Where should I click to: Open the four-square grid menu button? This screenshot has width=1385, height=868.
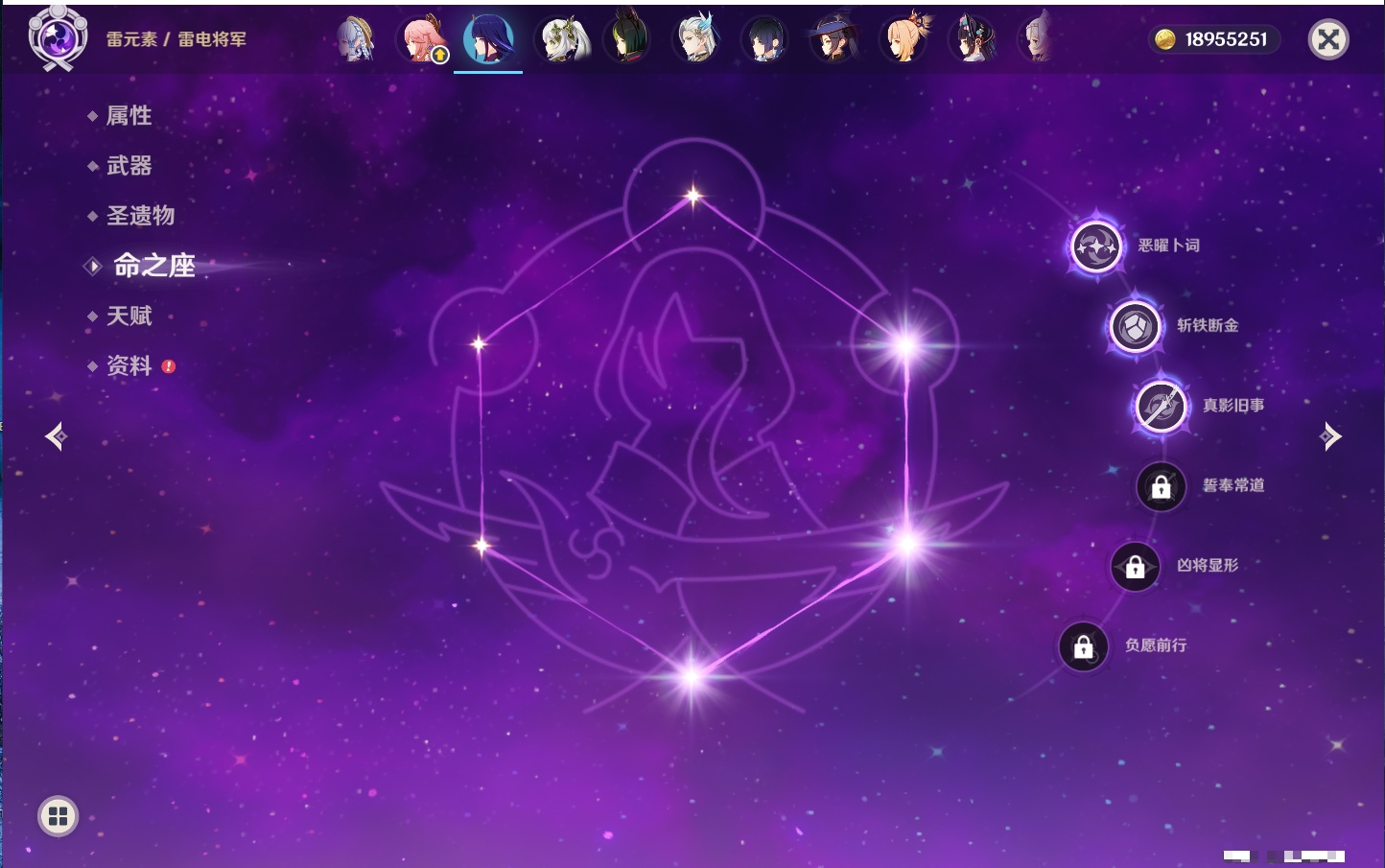(x=58, y=816)
